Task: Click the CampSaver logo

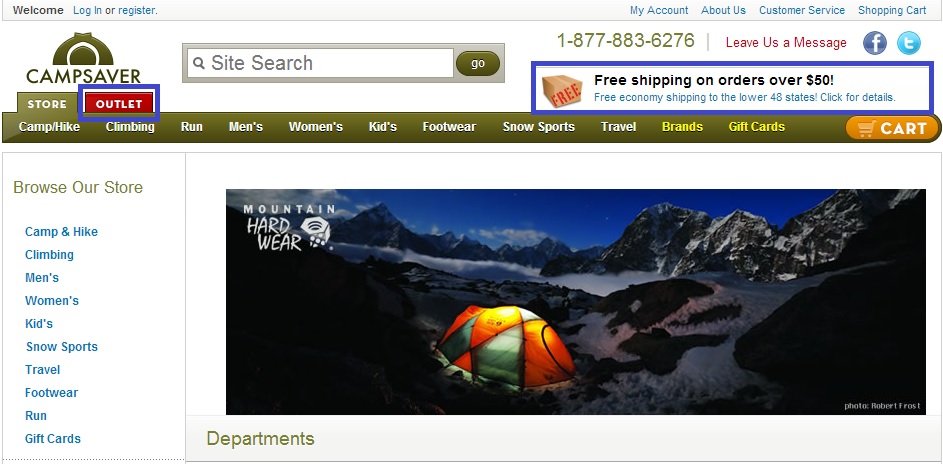Action: (x=83, y=58)
